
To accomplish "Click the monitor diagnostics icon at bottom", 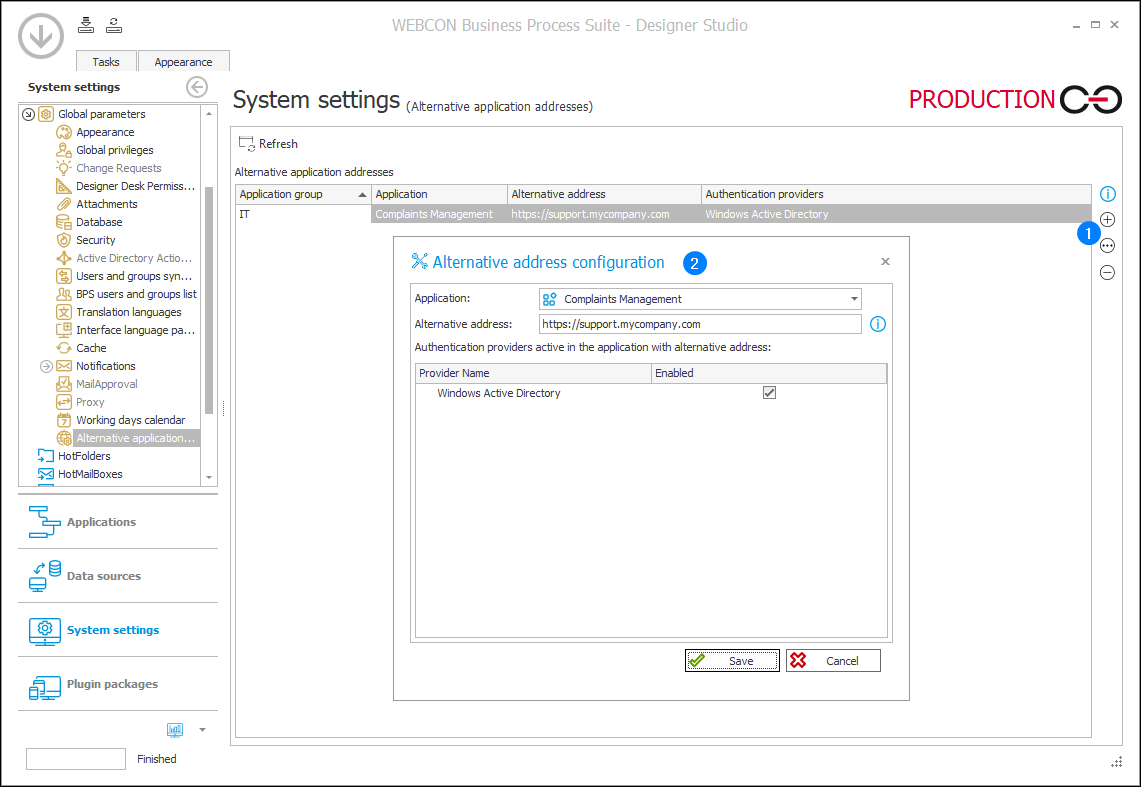I will pos(175,730).
